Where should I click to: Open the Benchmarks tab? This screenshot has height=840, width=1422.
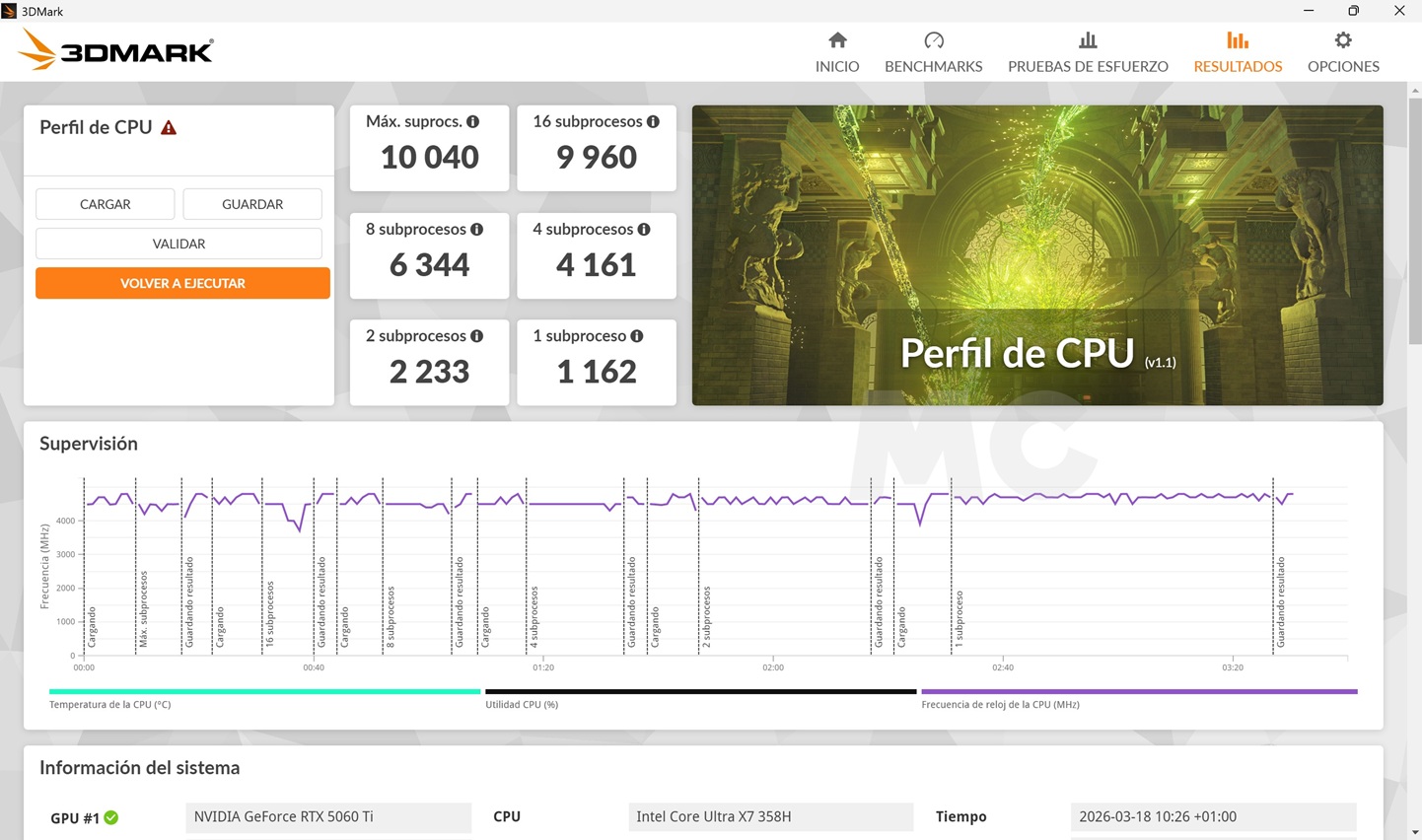tap(932, 51)
